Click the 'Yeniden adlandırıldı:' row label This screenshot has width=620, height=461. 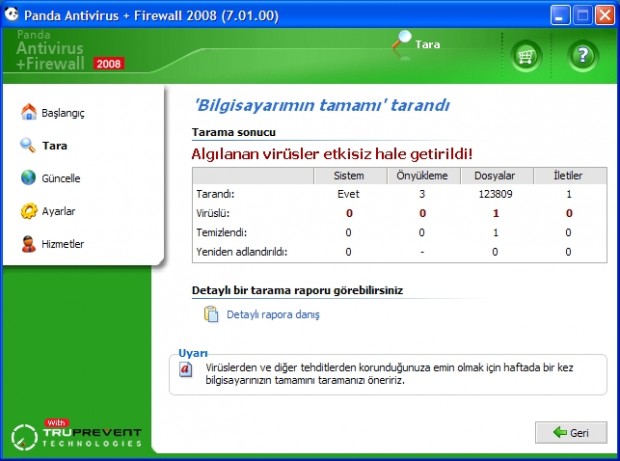tap(242, 252)
